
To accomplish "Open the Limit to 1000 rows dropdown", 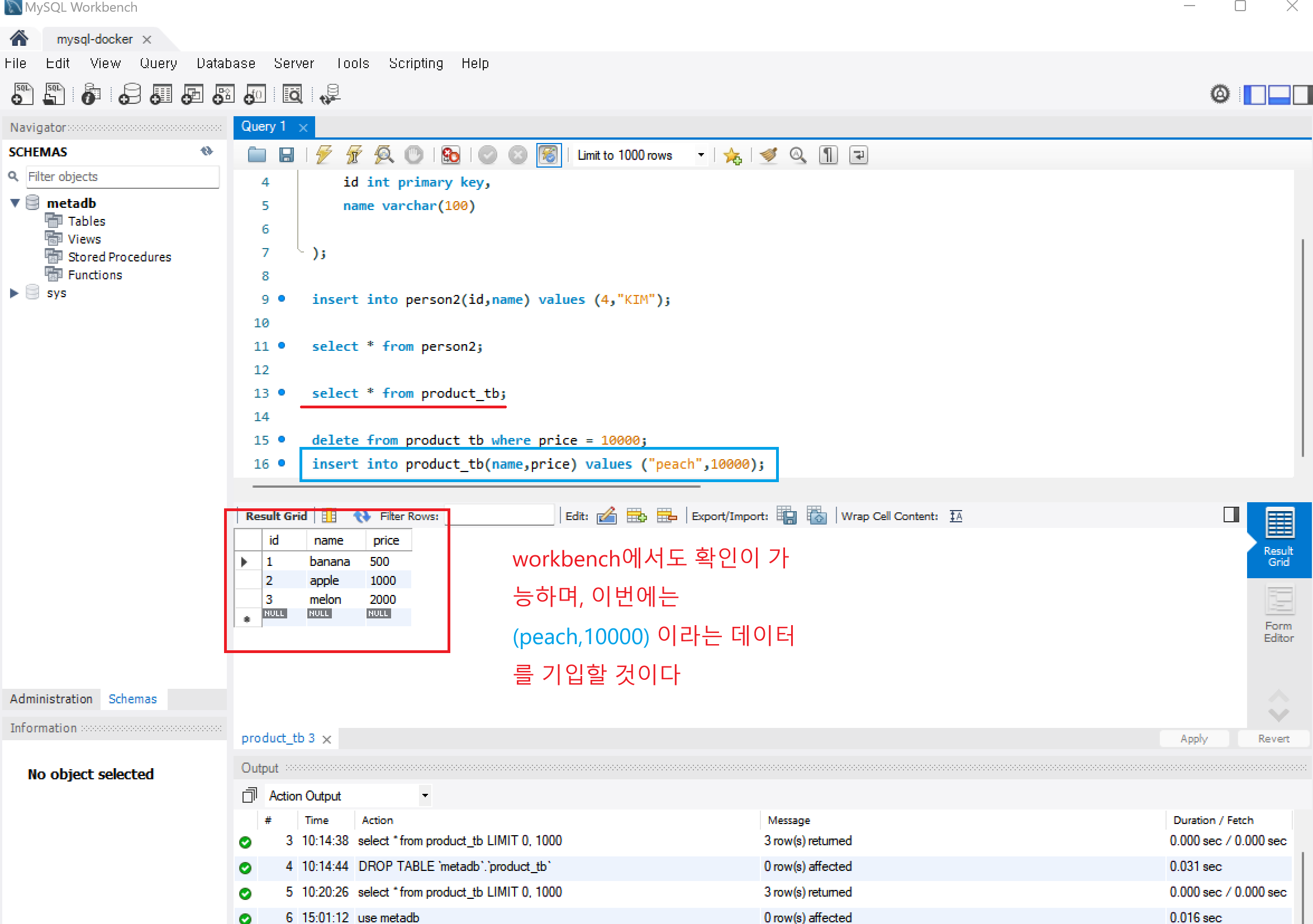I will coord(701,155).
